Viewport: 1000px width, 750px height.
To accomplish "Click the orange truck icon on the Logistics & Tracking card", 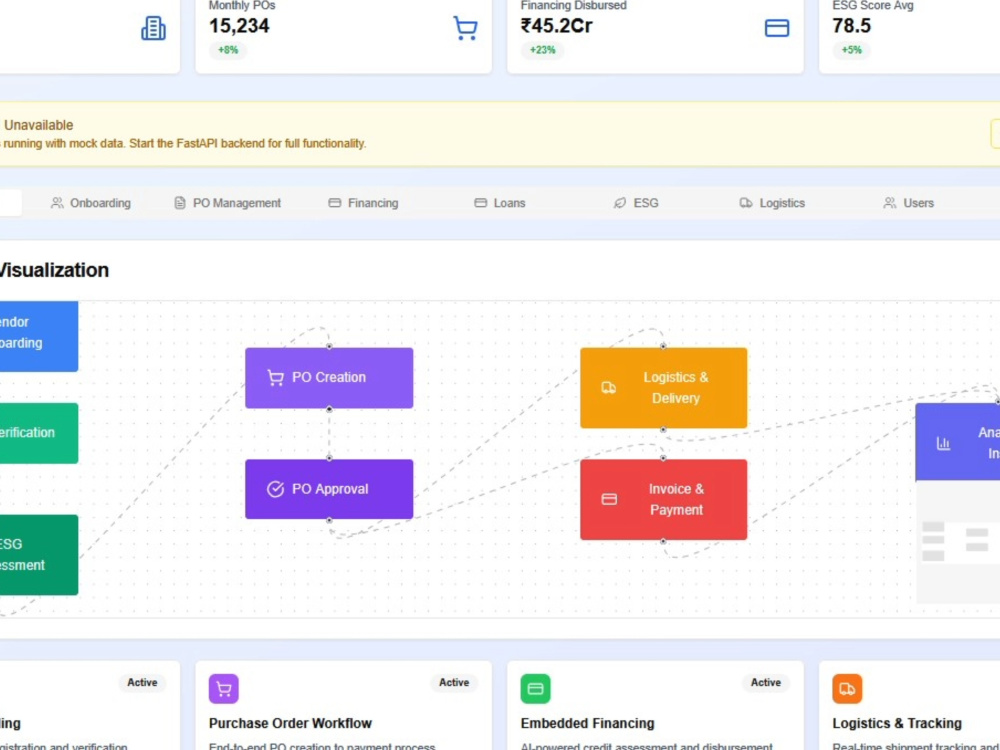I will (x=848, y=689).
